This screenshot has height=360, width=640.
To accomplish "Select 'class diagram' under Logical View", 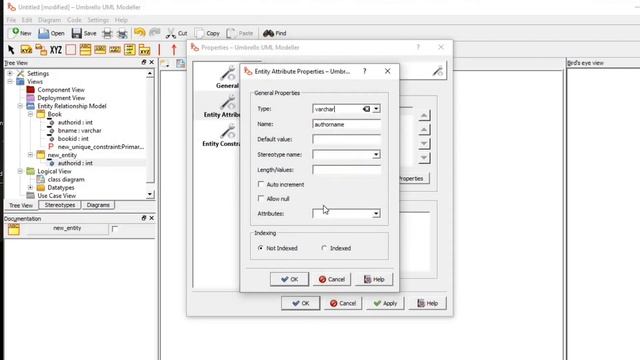I will point(66,180).
